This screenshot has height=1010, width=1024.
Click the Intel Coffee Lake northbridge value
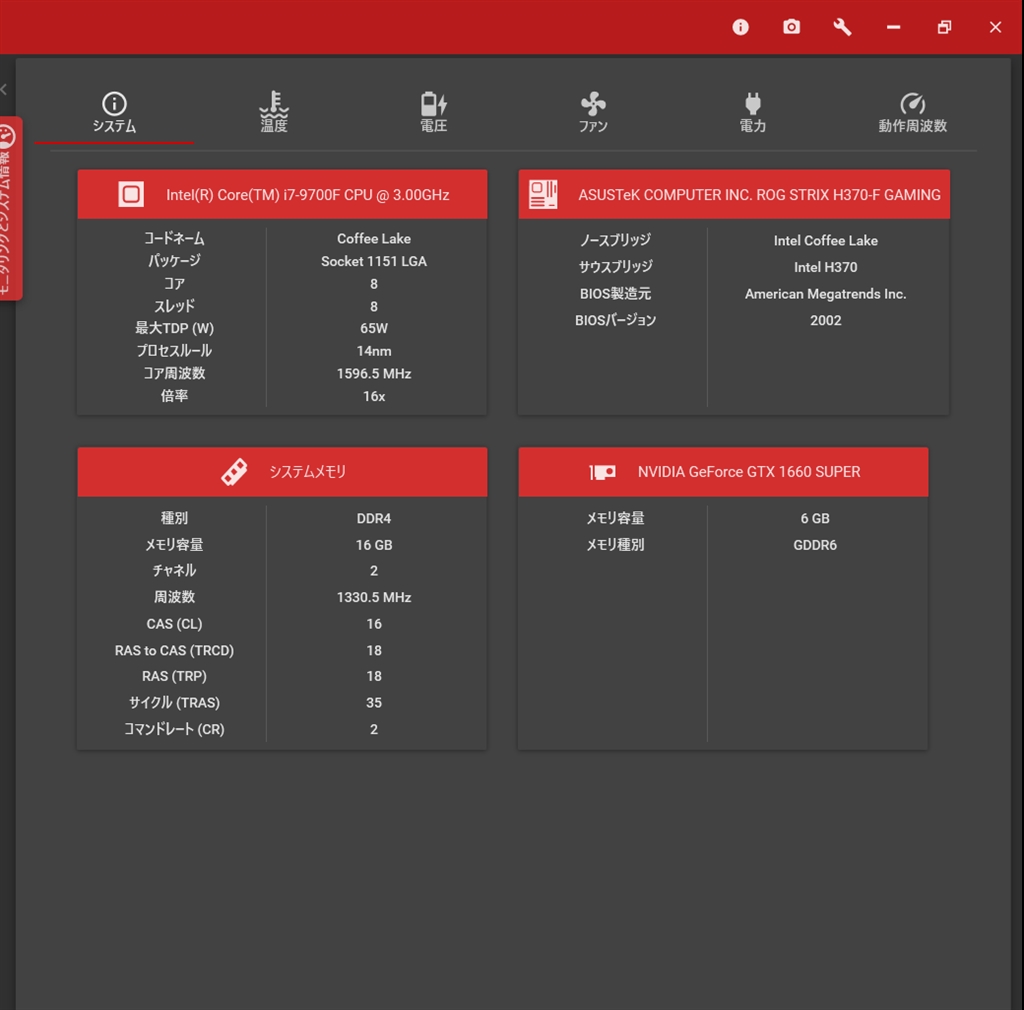tap(825, 240)
